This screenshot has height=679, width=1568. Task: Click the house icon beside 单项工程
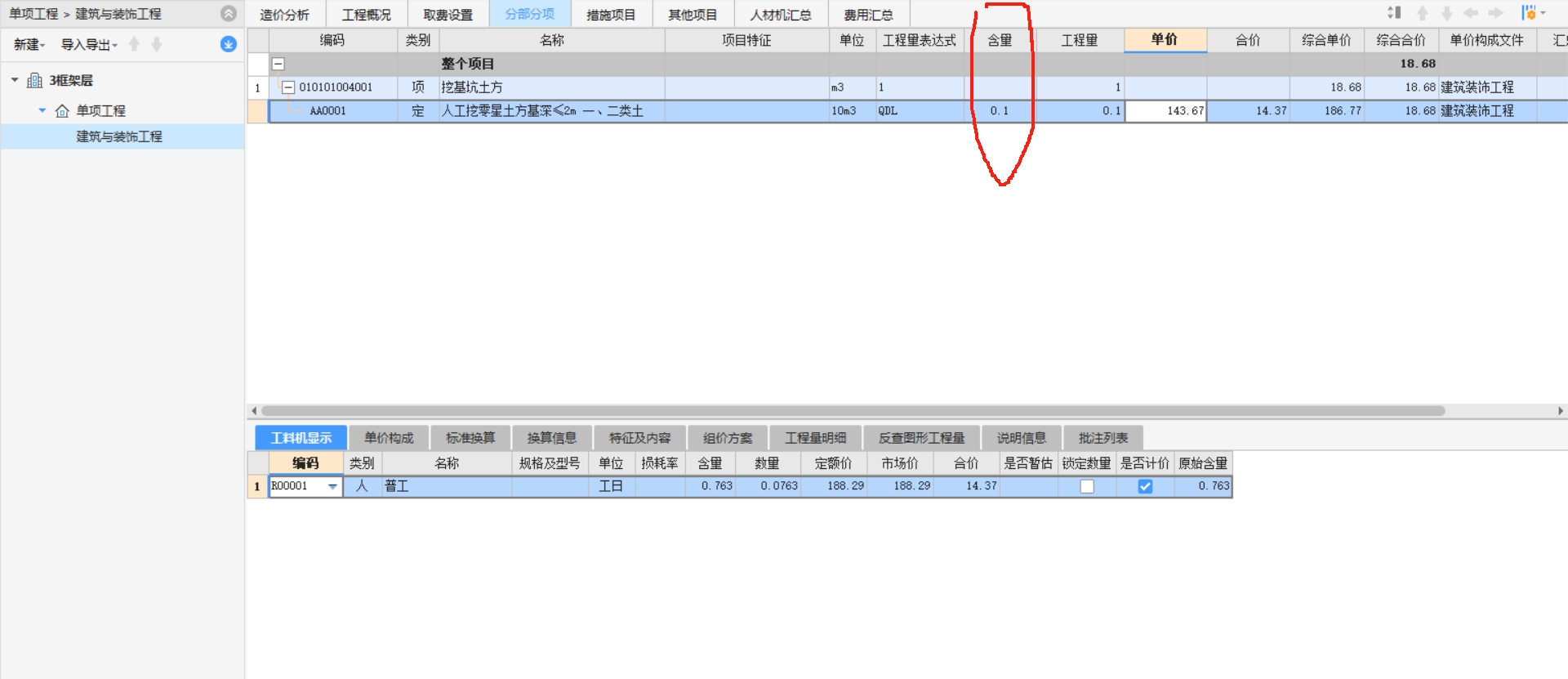click(x=62, y=110)
